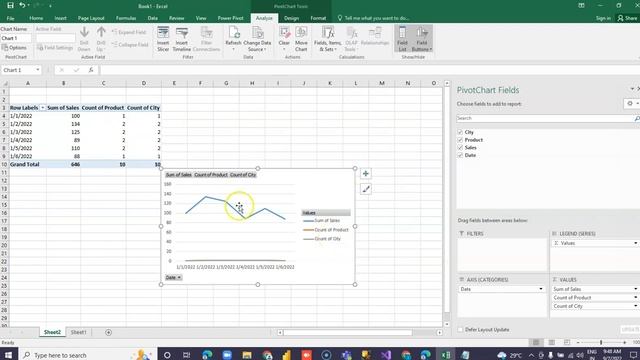Image resolution: width=640 pixels, height=360 pixels.
Task: Click the Count of Product chart field button
Action: click(211, 175)
